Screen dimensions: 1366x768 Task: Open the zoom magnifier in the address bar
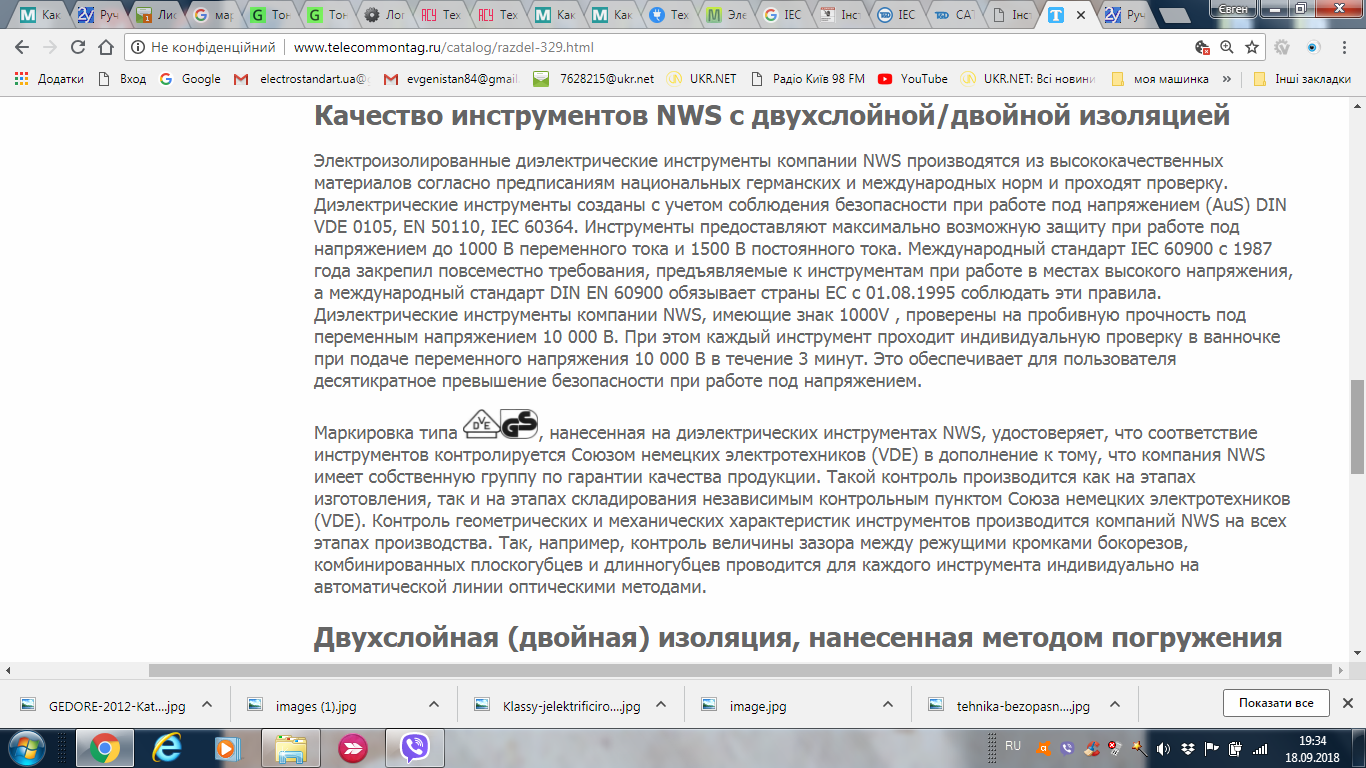click(1227, 47)
